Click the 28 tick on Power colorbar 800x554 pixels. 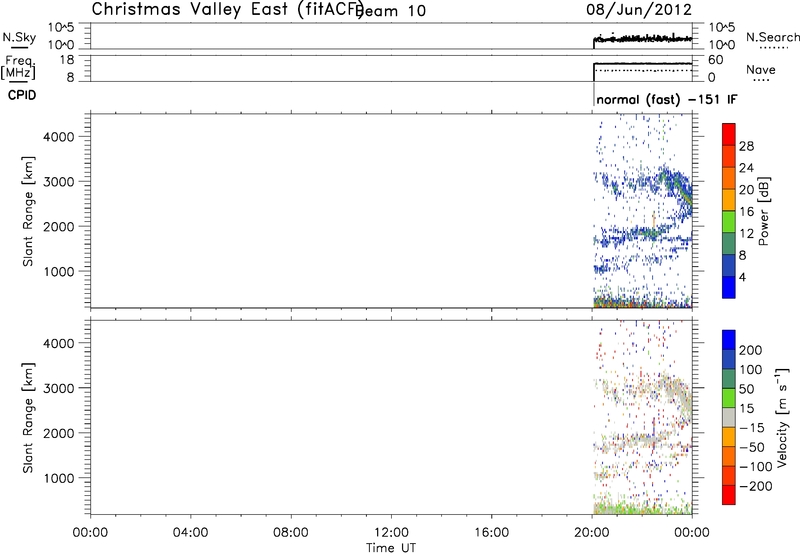click(746, 146)
